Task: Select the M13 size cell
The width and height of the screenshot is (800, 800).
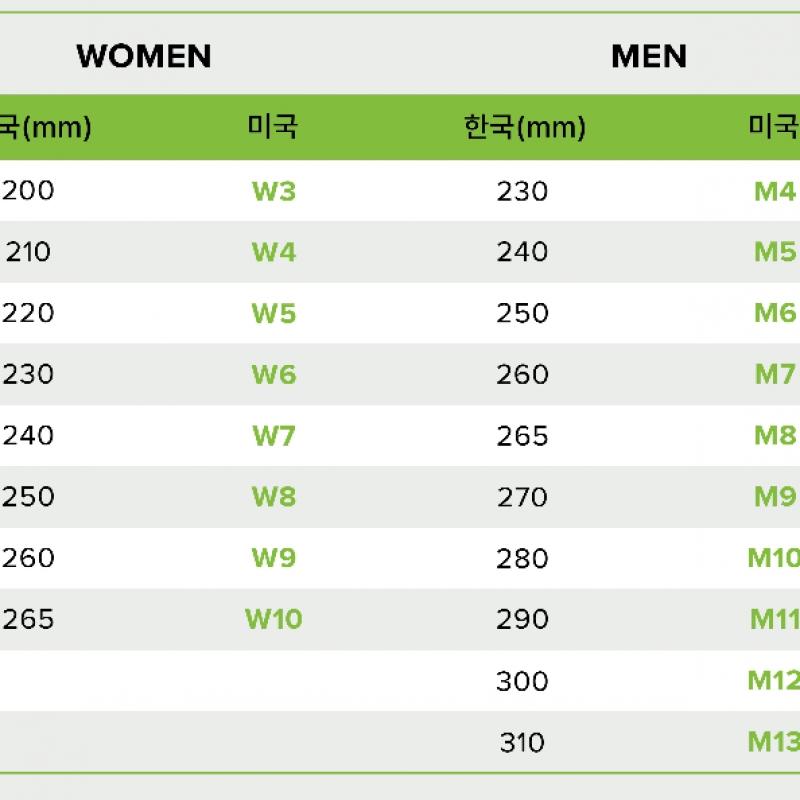Action: 774,742
